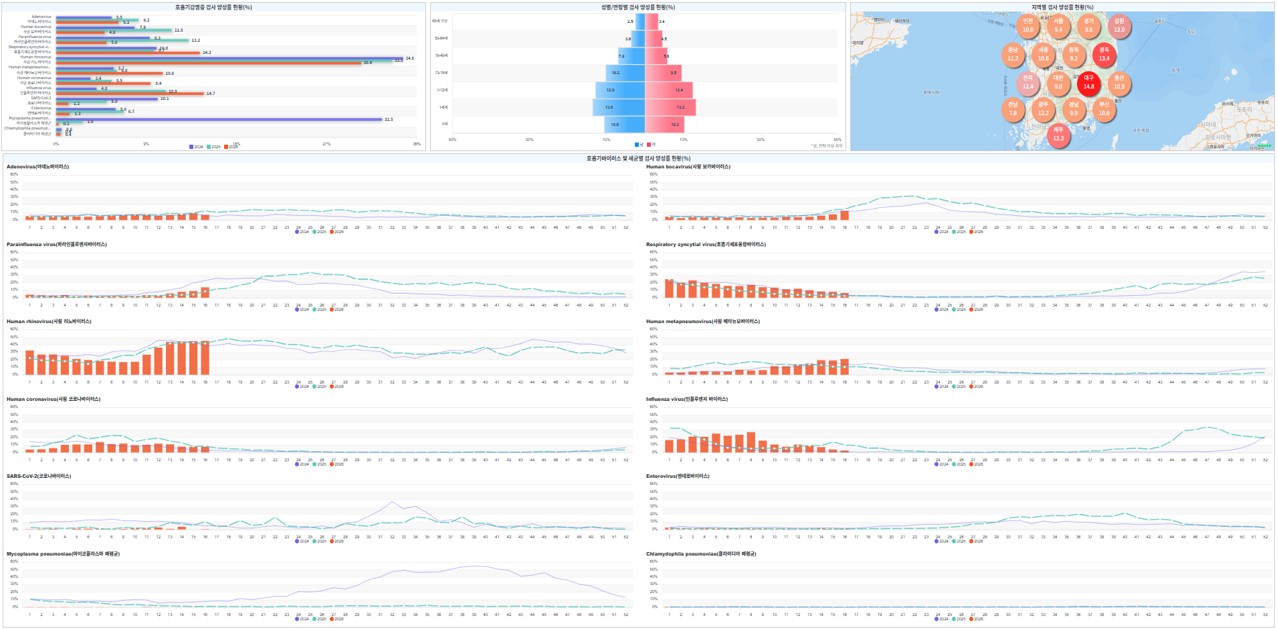Click the 서울 bubble on the regional map
Image resolution: width=1277 pixels, height=629 pixels.
(x=1058, y=25)
